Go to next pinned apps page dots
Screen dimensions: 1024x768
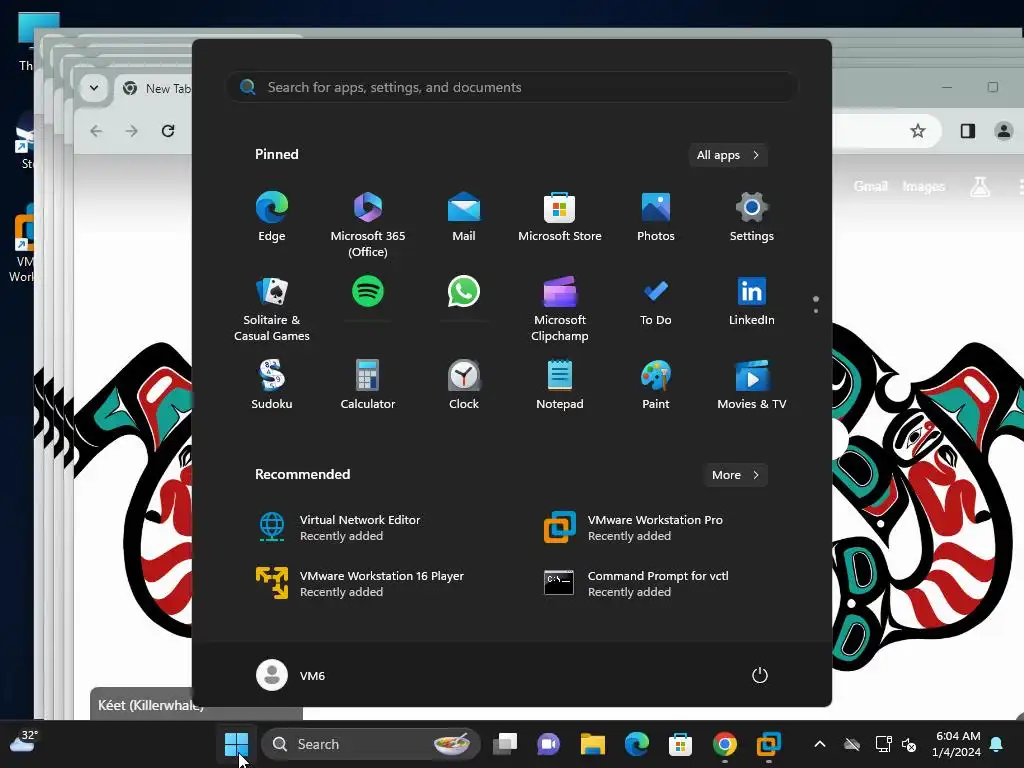[x=816, y=304]
